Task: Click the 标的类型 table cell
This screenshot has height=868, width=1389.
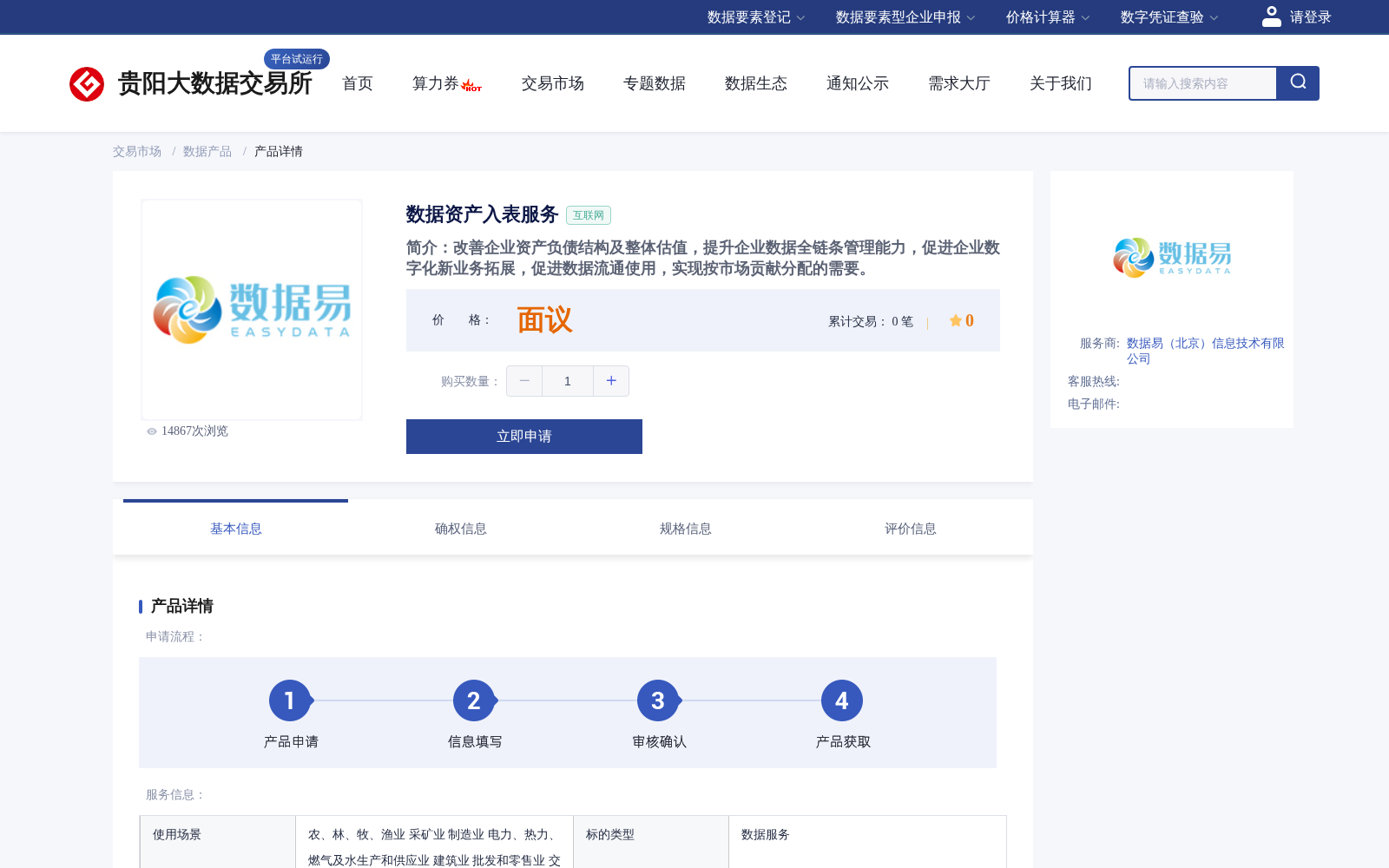Action: pos(651,842)
